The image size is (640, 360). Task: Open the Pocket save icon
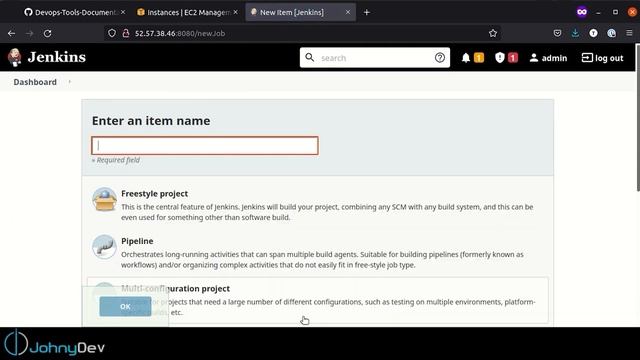(557, 33)
